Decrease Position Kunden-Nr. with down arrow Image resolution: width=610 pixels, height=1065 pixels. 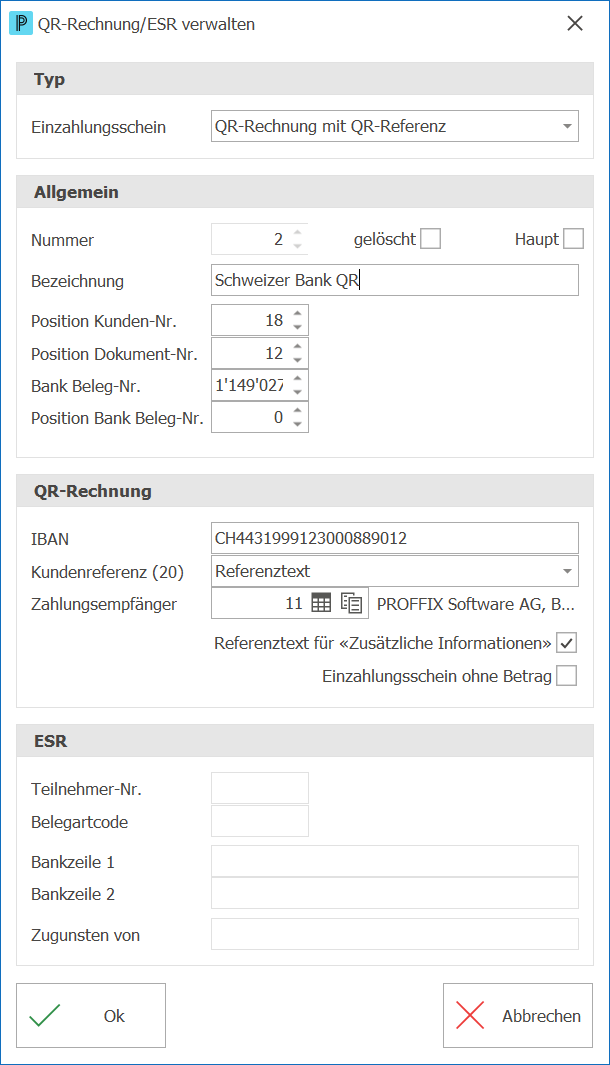298,327
